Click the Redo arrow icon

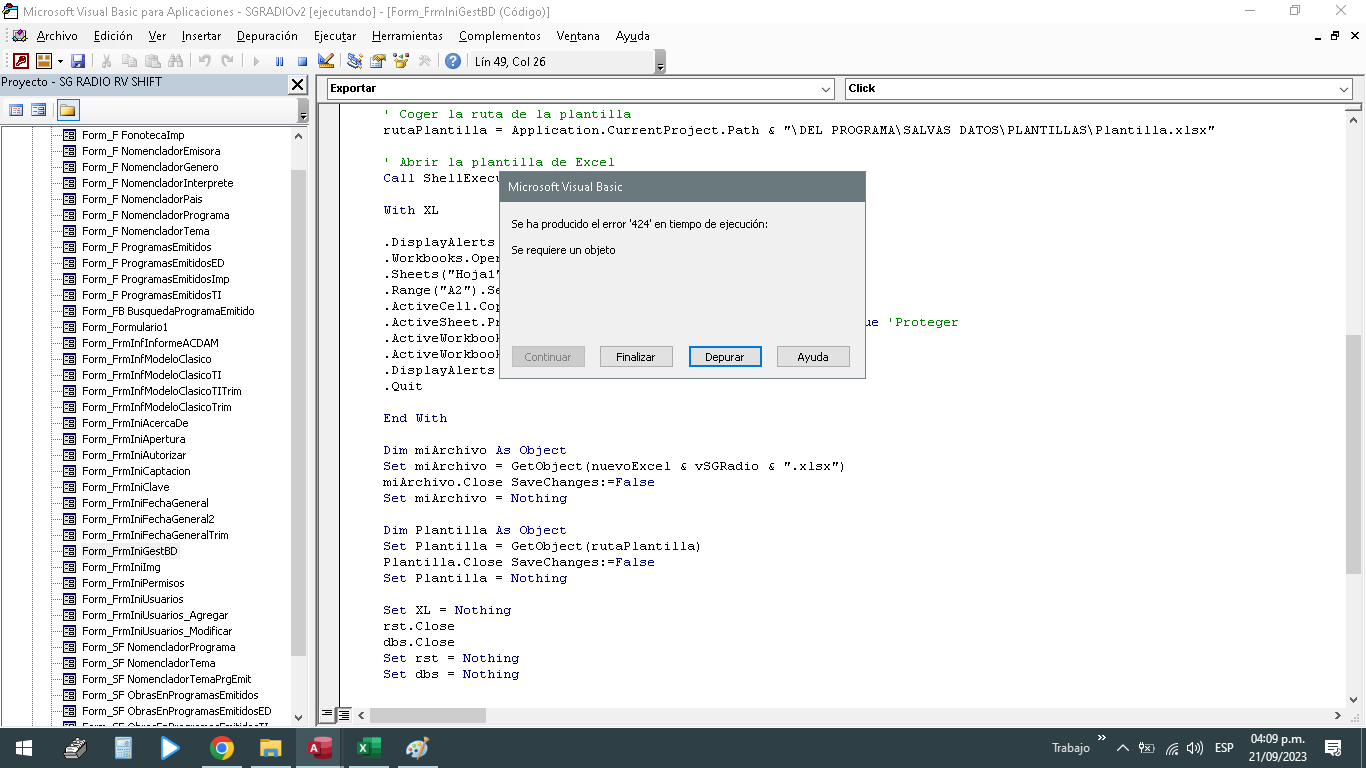click(x=228, y=61)
